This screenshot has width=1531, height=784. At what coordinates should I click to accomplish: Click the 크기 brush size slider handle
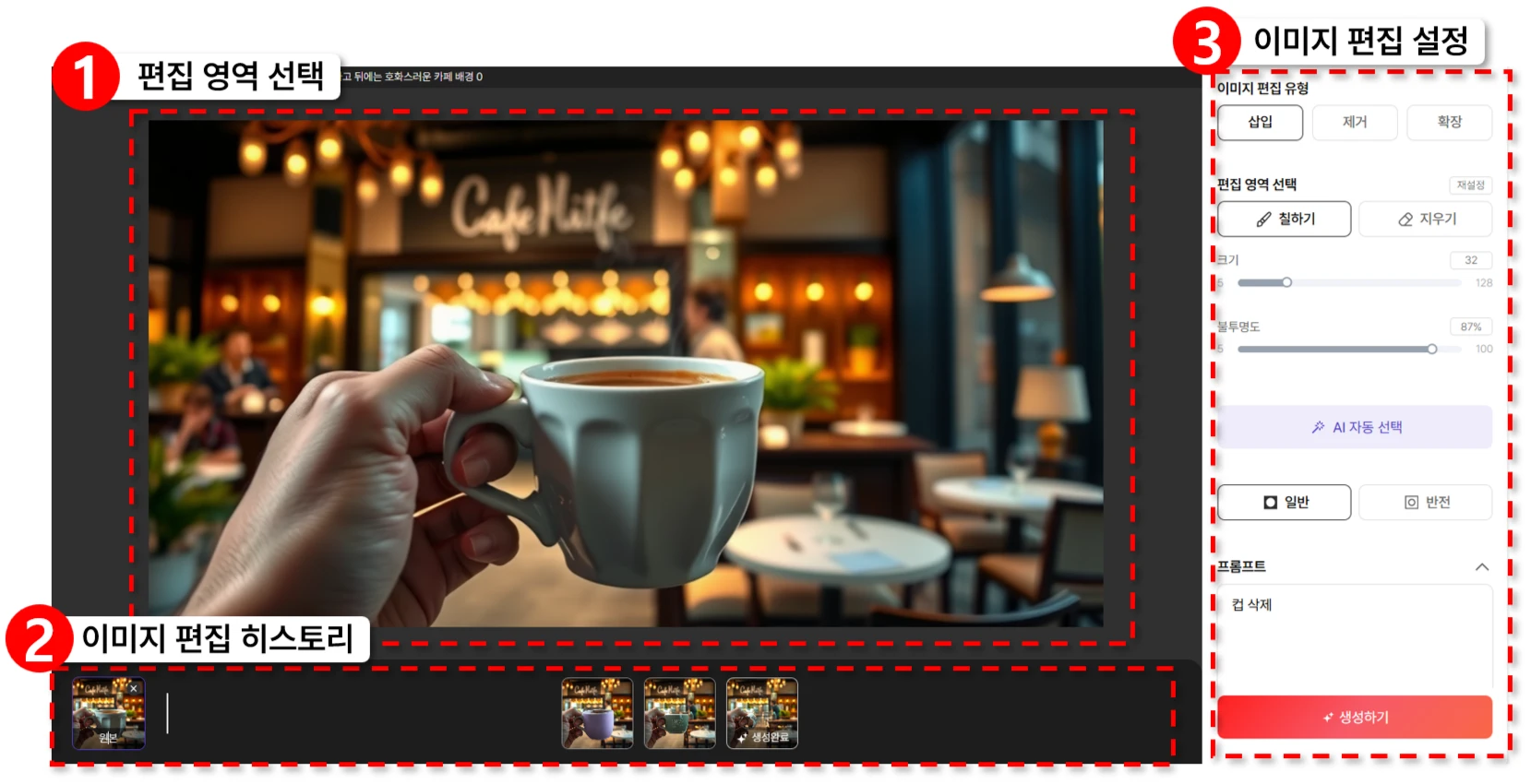[x=1286, y=283]
